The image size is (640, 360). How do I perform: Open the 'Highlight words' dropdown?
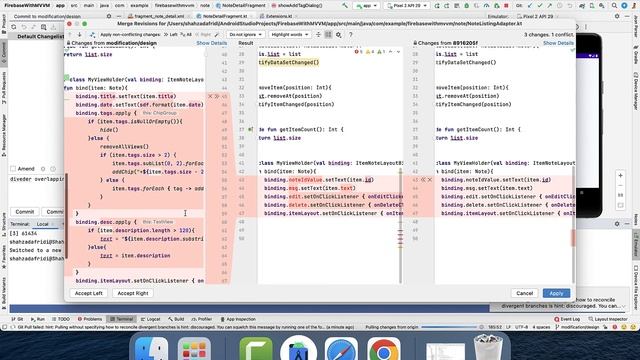pos(290,35)
